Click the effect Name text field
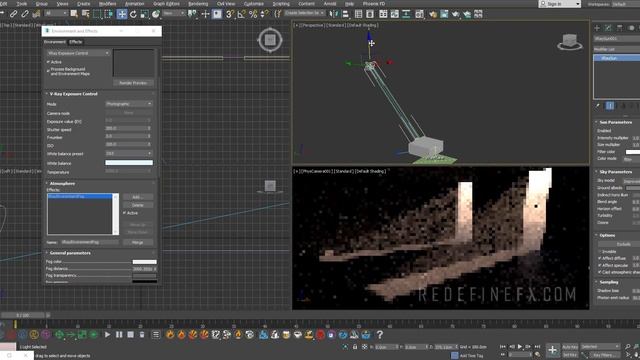The height and width of the screenshot is (360, 640). pos(90,242)
